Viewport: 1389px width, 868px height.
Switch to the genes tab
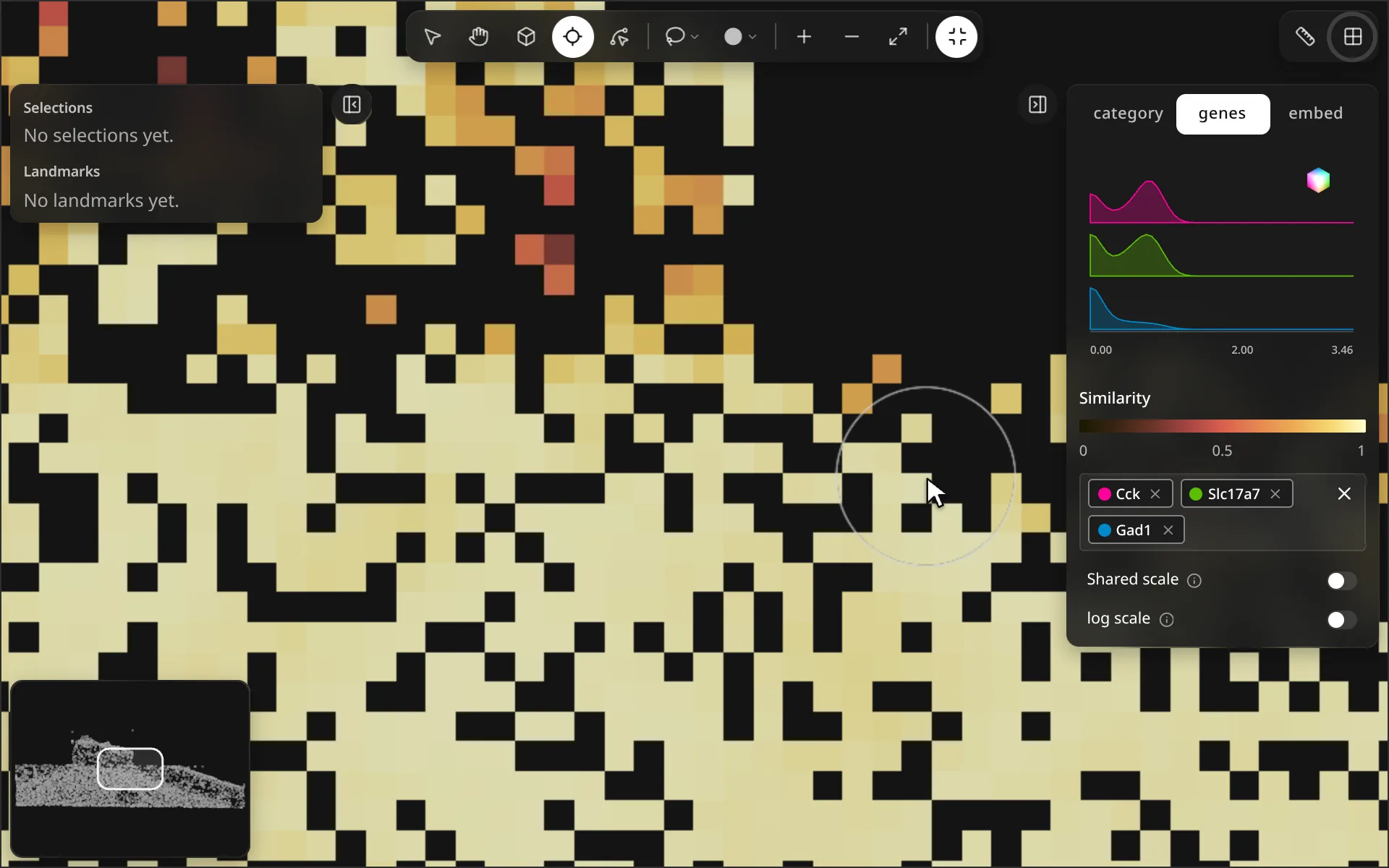1223,114
